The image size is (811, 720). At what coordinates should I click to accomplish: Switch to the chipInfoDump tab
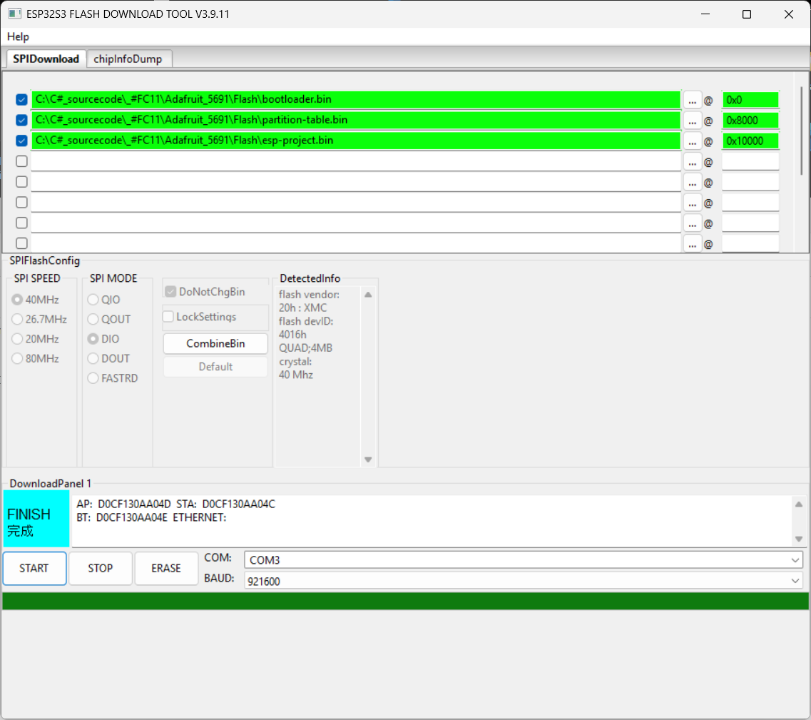[128, 59]
